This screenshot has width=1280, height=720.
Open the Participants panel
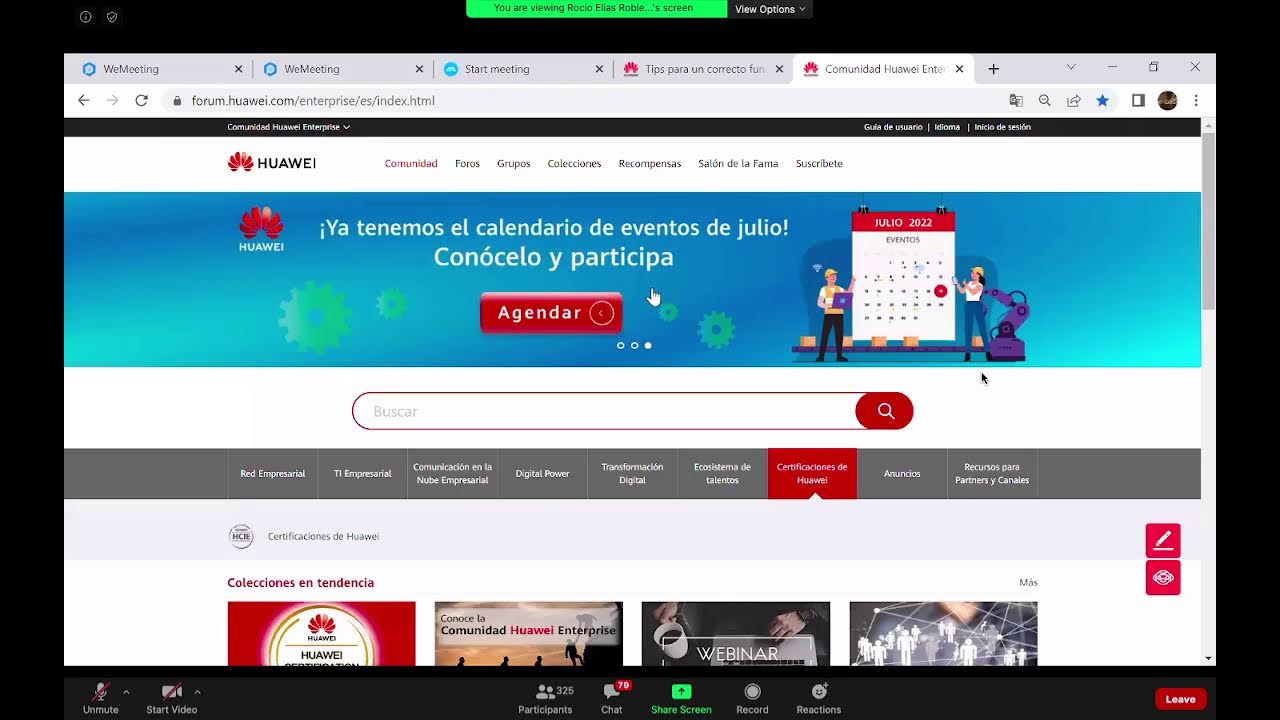point(545,698)
